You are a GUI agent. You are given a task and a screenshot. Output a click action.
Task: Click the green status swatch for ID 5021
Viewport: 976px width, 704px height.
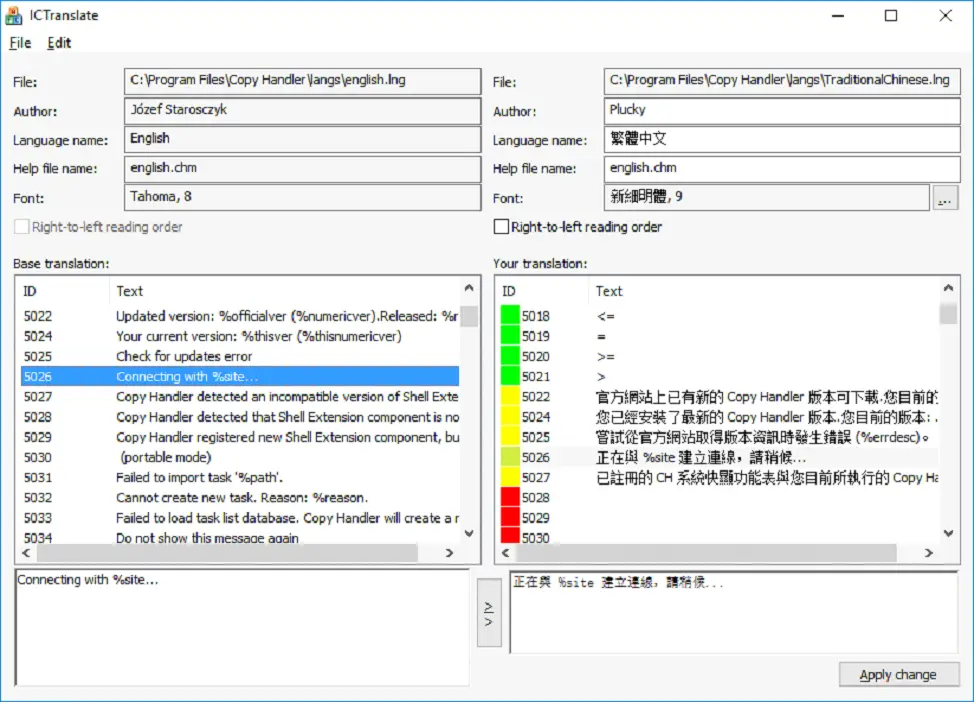510,375
